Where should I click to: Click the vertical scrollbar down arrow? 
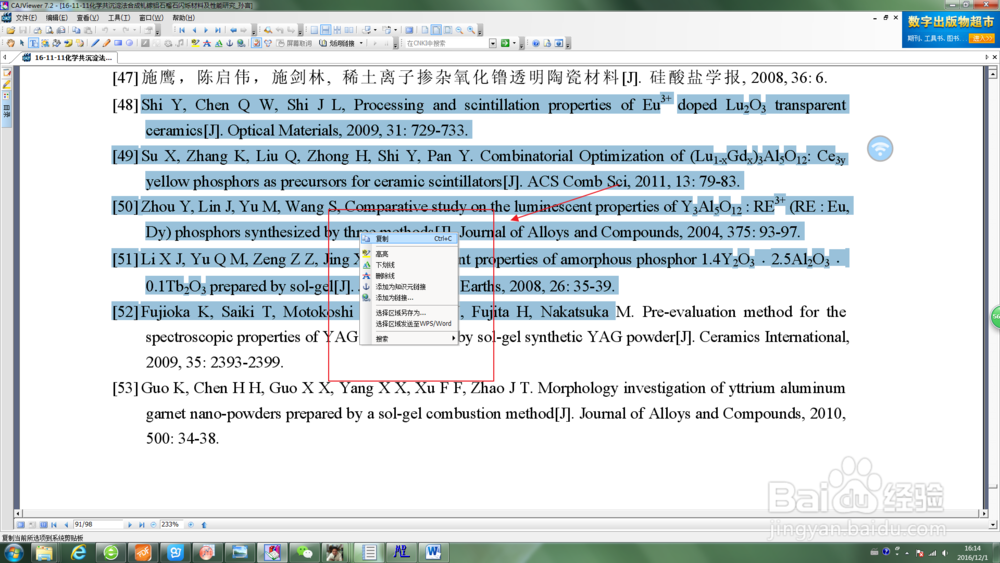993,525
